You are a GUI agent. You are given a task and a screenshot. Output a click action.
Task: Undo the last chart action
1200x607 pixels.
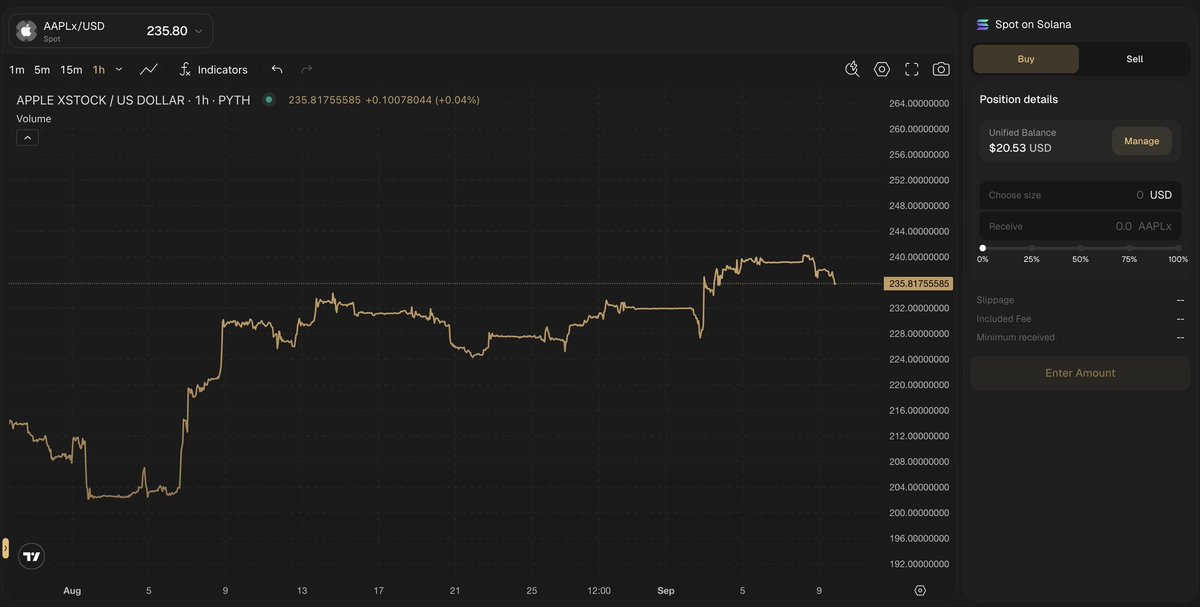277,70
